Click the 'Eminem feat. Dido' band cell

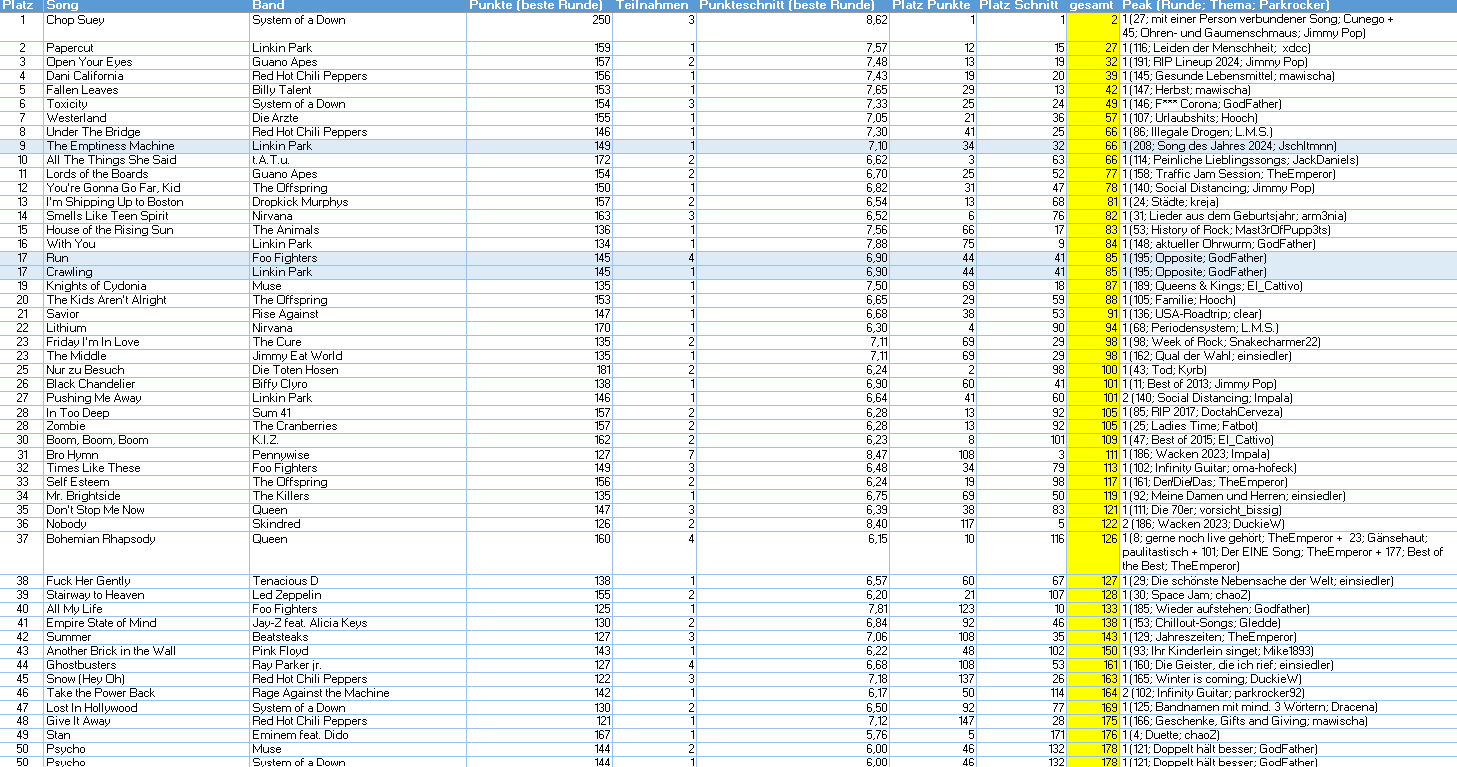click(x=357, y=735)
